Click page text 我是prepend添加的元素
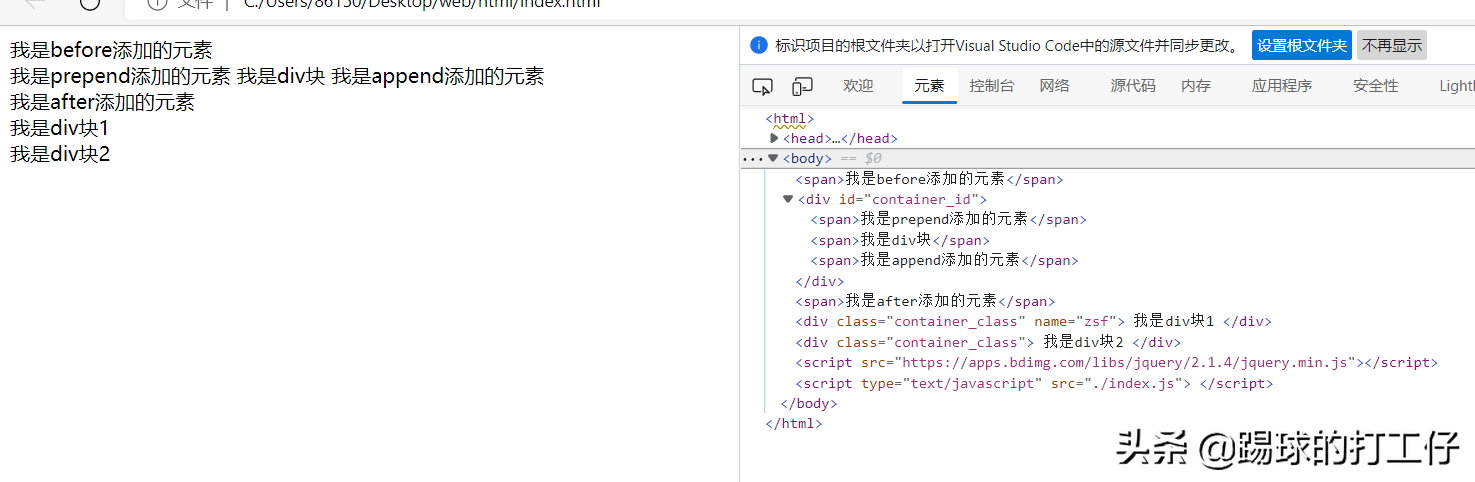 [x=120, y=76]
